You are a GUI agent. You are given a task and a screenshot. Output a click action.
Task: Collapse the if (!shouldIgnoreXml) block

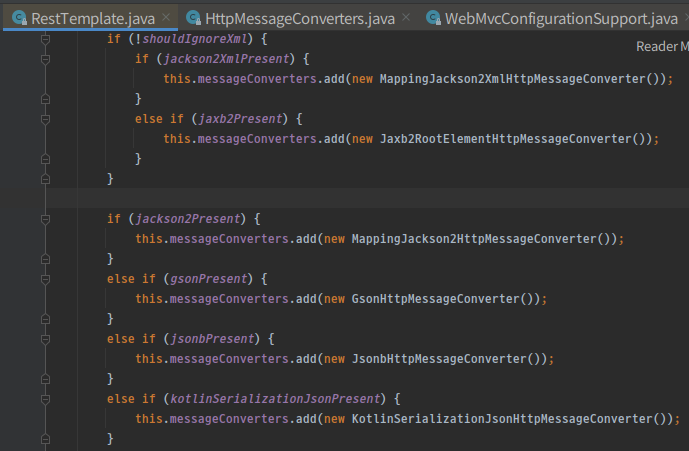click(x=45, y=39)
